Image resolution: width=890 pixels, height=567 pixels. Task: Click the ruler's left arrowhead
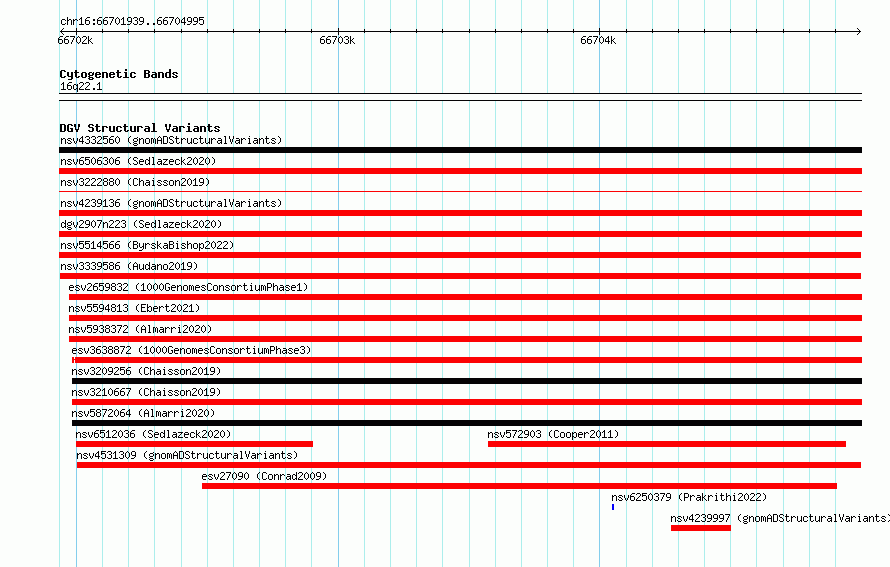62,32
